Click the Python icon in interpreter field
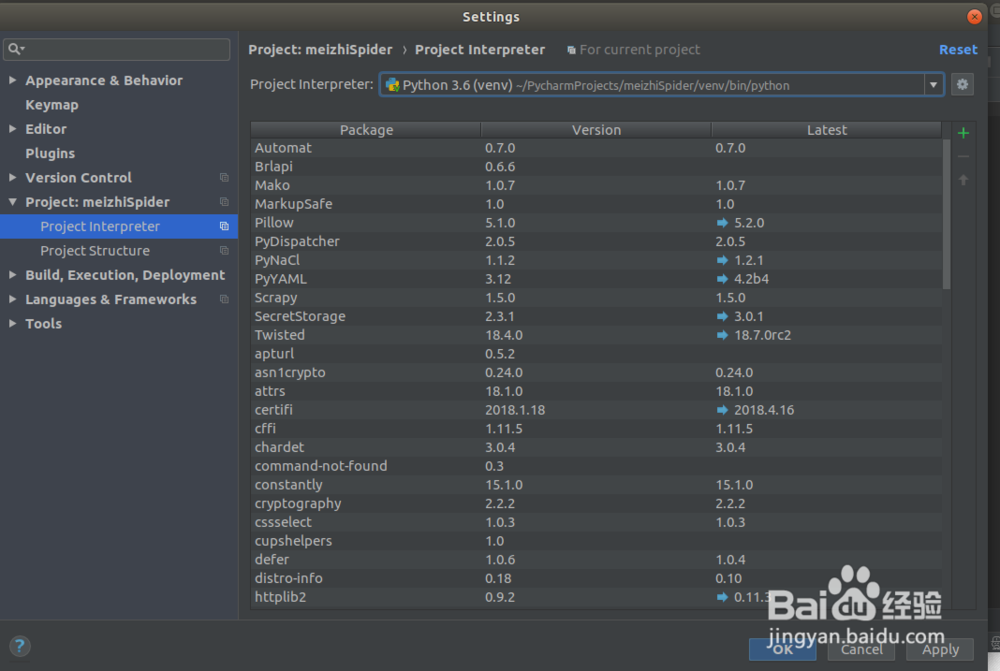Image resolution: width=1000 pixels, height=671 pixels. coord(392,85)
